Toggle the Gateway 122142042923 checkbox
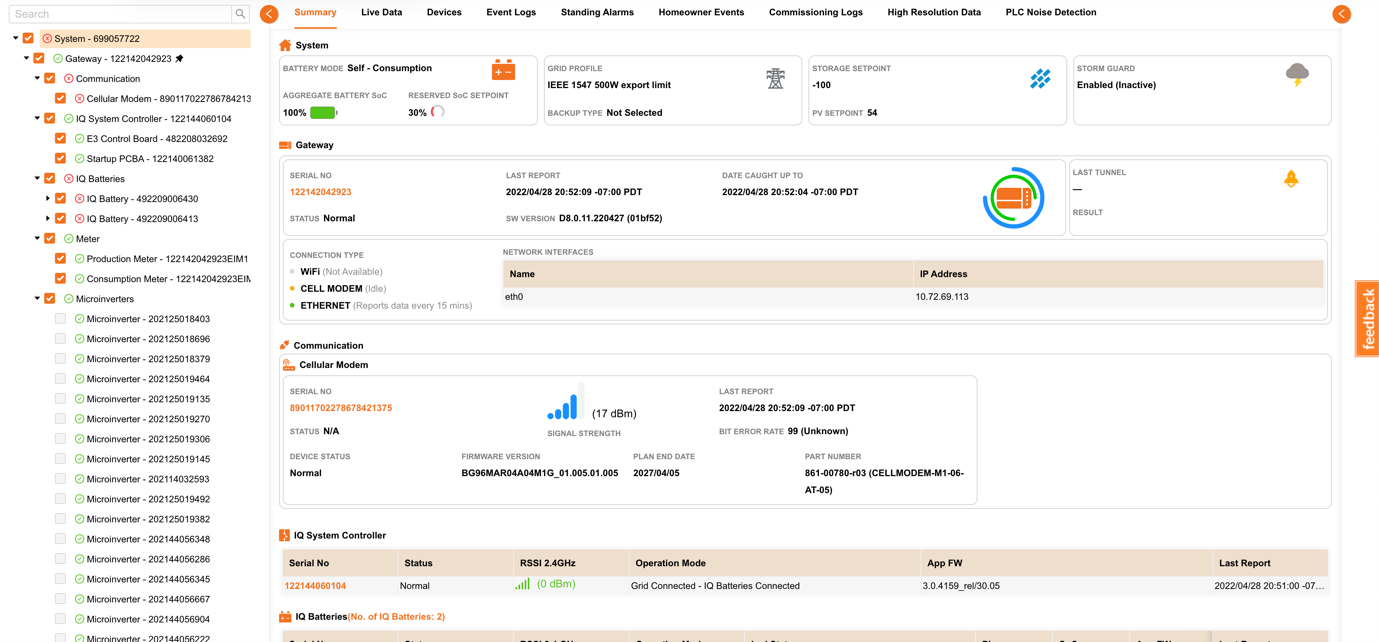 point(39,59)
